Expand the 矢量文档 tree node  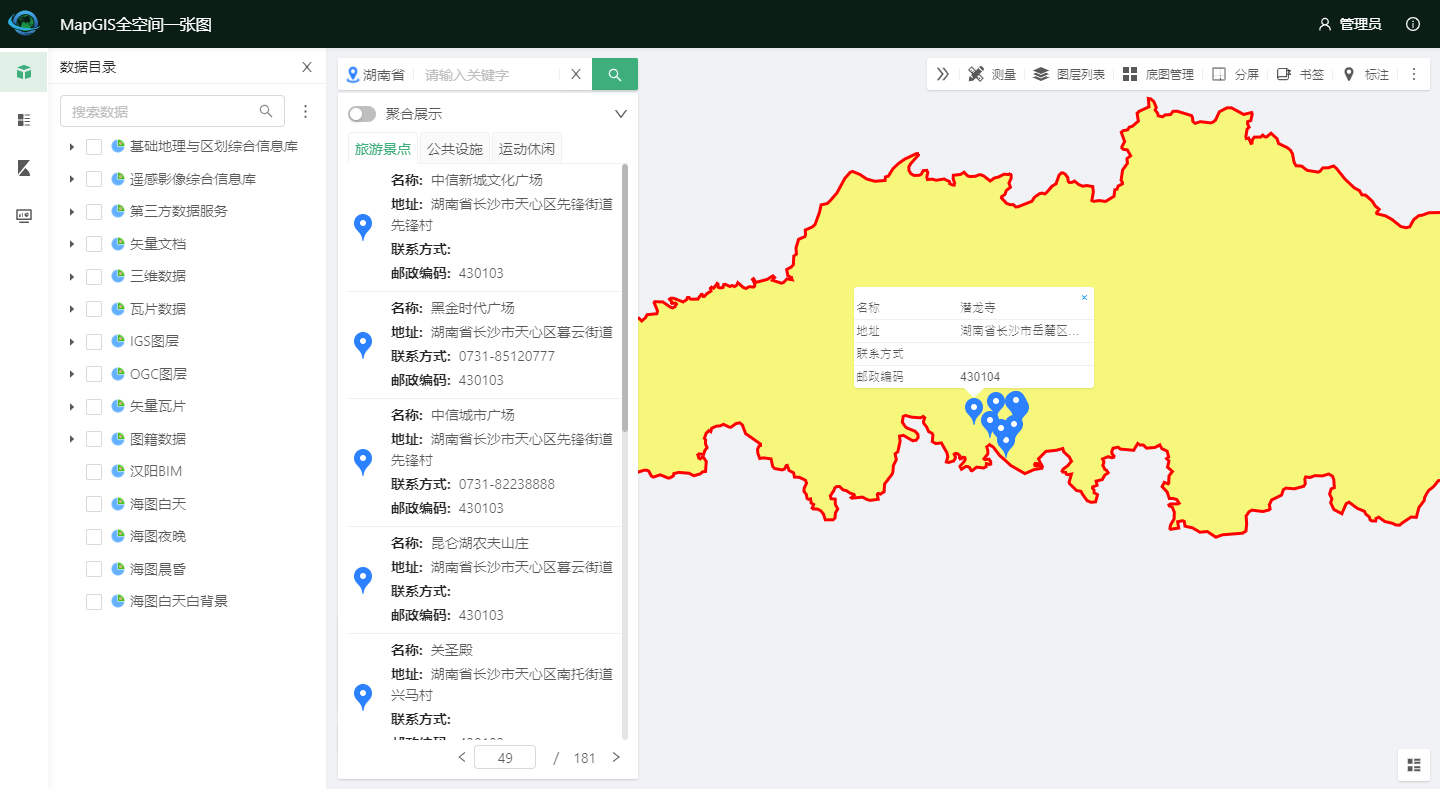[71, 244]
